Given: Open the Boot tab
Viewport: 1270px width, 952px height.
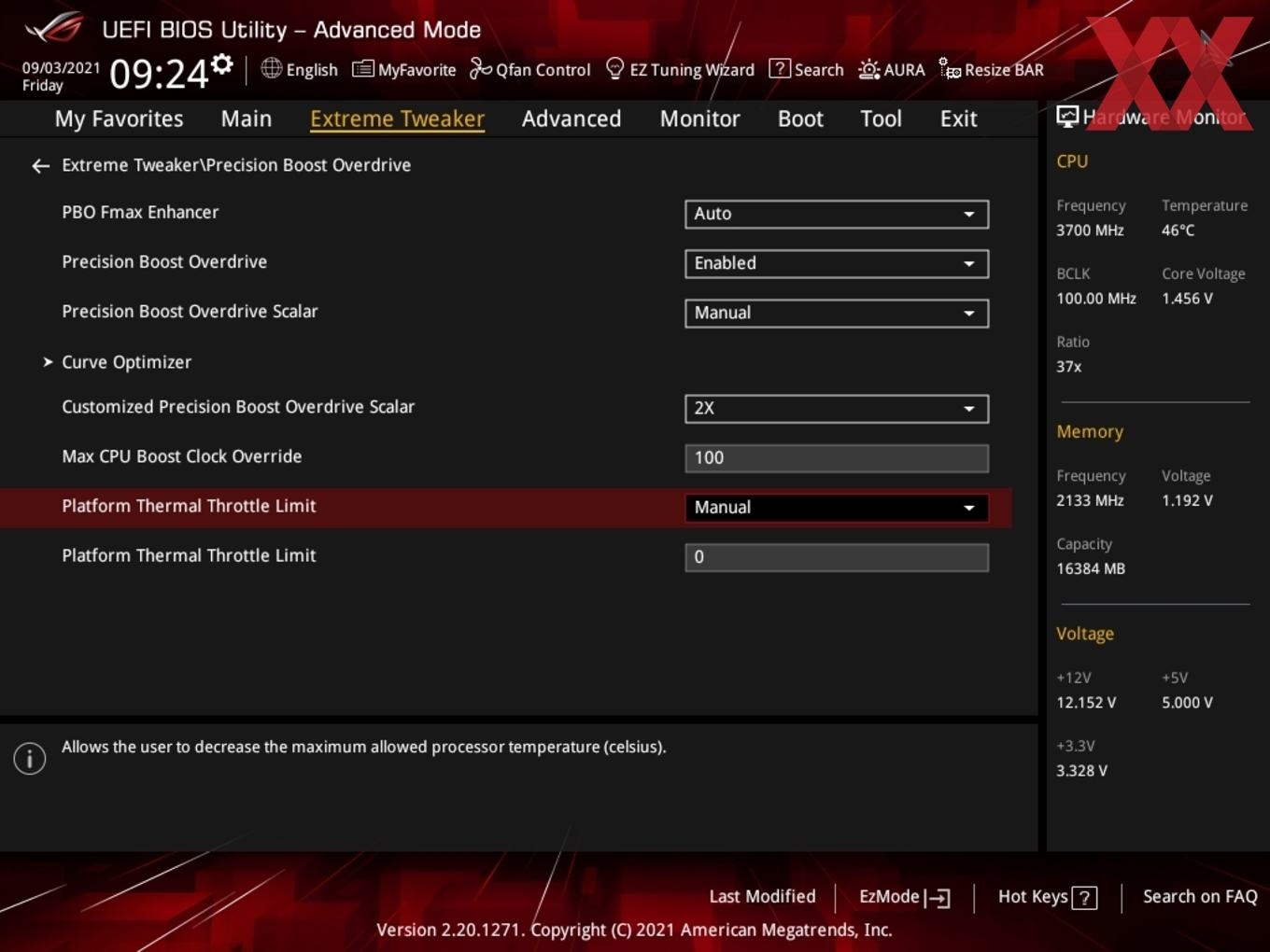Looking at the screenshot, I should pyautogui.click(x=800, y=119).
